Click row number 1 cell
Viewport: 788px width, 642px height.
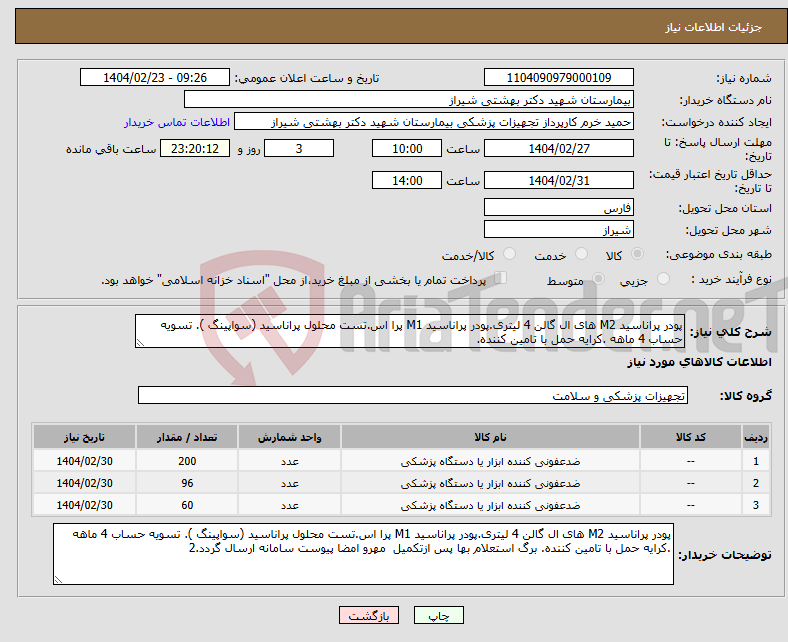point(755,461)
